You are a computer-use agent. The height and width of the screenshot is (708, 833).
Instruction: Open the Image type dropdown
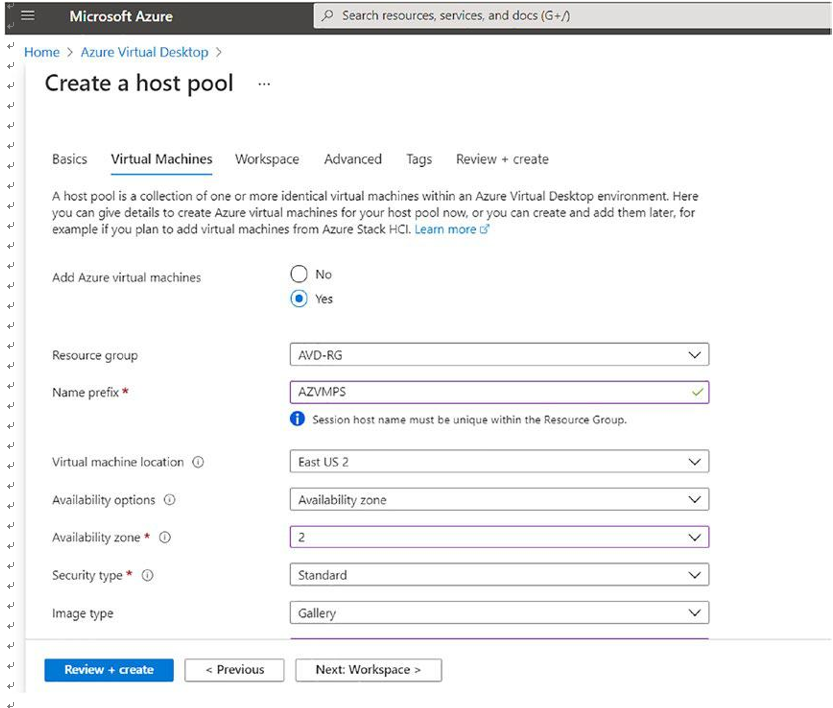[499, 613]
